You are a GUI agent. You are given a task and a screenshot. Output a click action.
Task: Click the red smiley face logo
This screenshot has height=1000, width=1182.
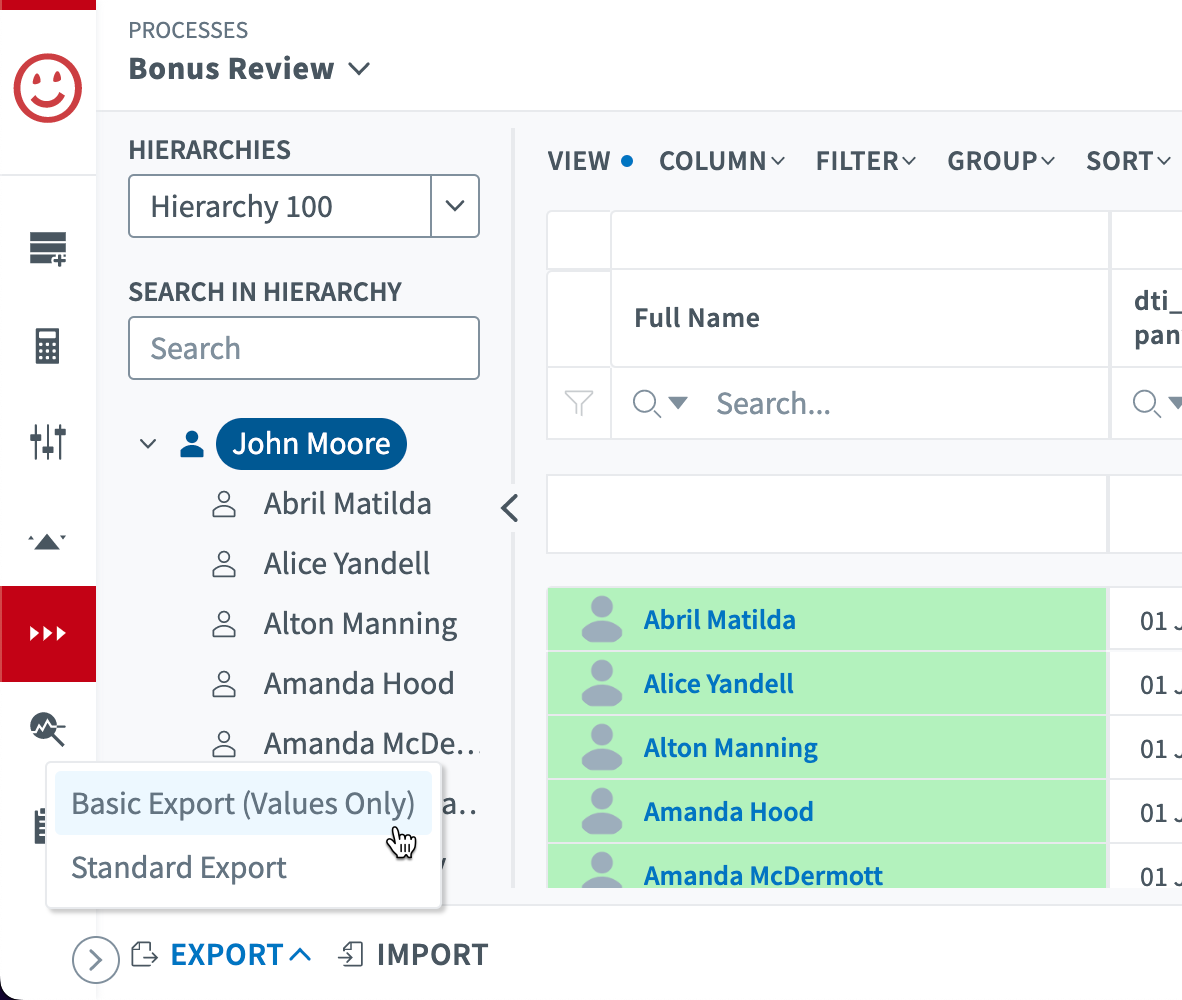coord(47,87)
